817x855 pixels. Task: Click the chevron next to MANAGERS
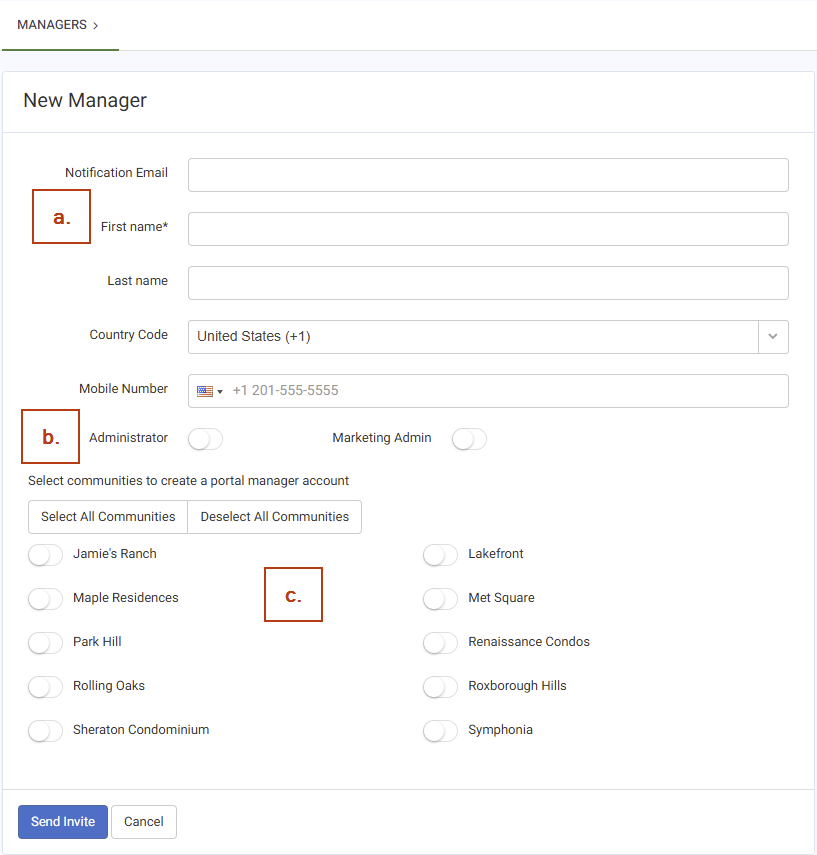[95, 26]
